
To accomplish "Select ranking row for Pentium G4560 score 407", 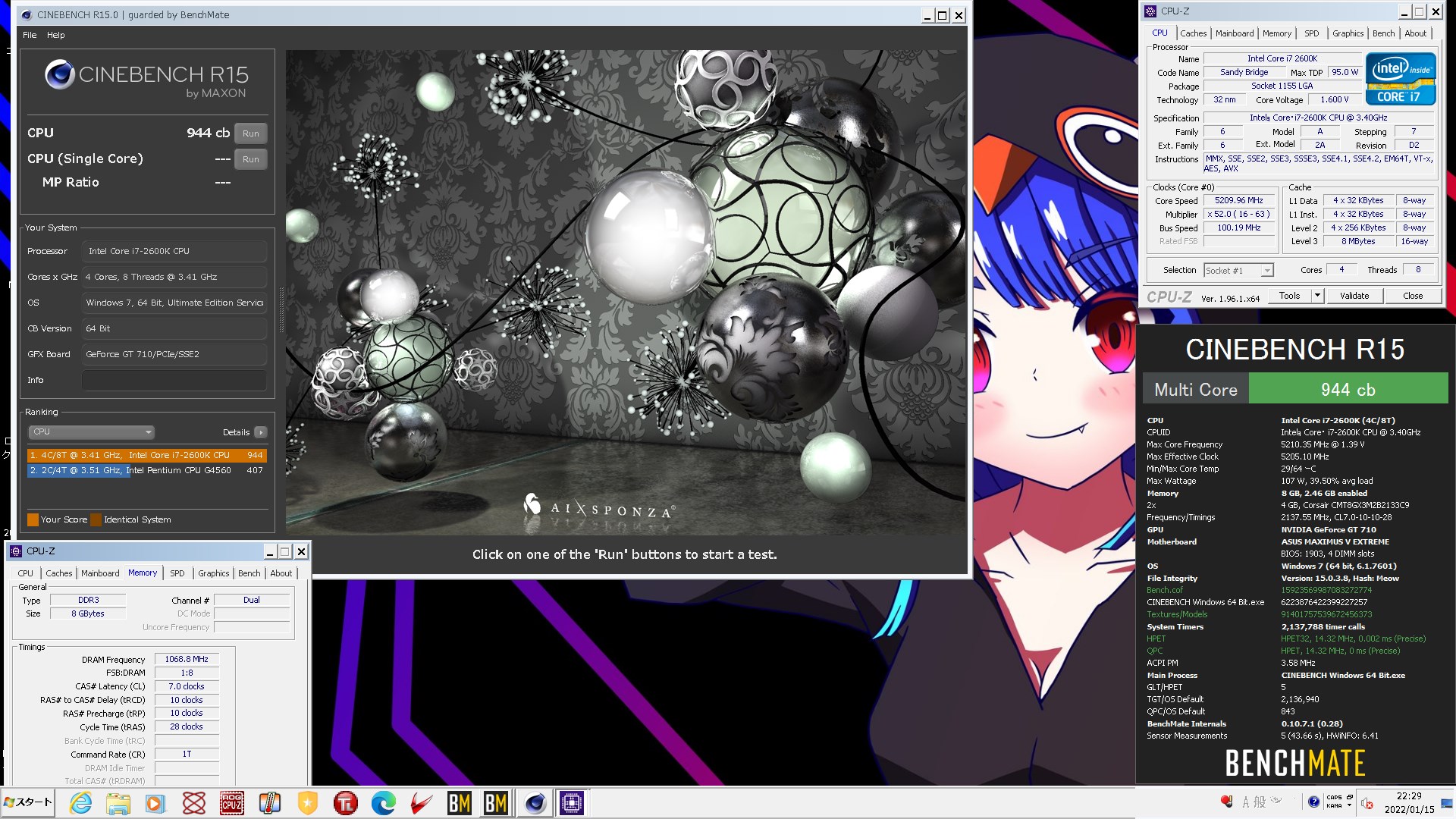I will pyautogui.click(x=147, y=470).
